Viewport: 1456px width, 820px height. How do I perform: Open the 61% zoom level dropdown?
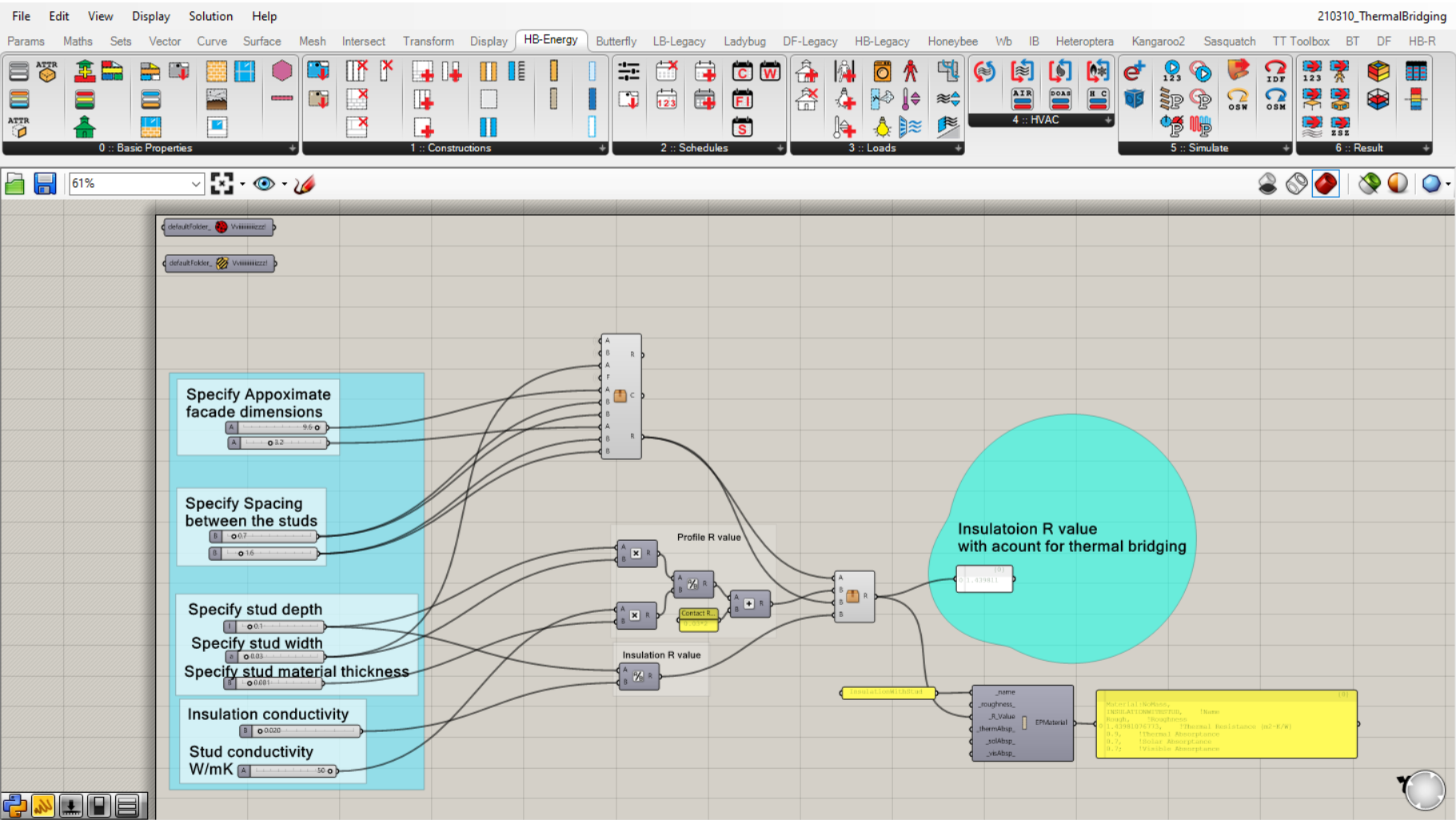pos(195,184)
